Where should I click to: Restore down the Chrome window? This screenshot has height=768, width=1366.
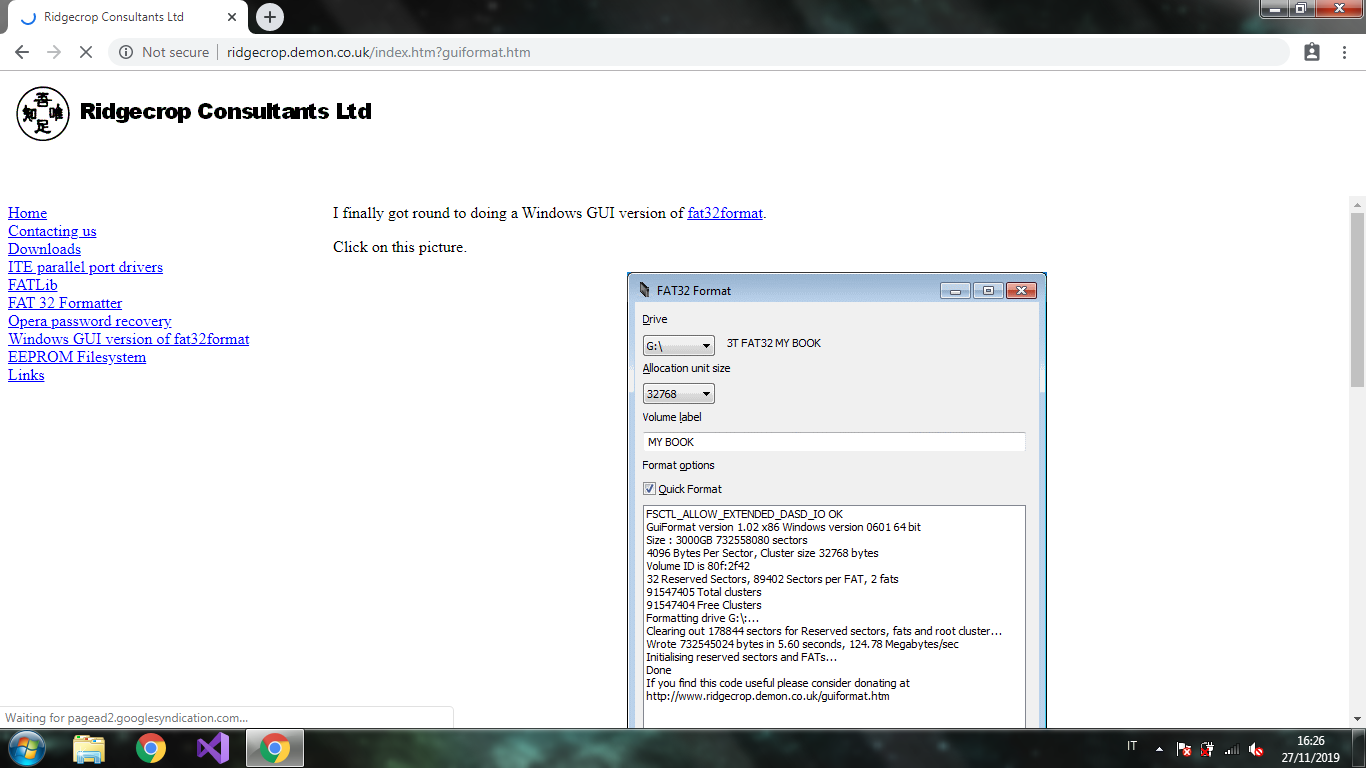(x=1301, y=9)
